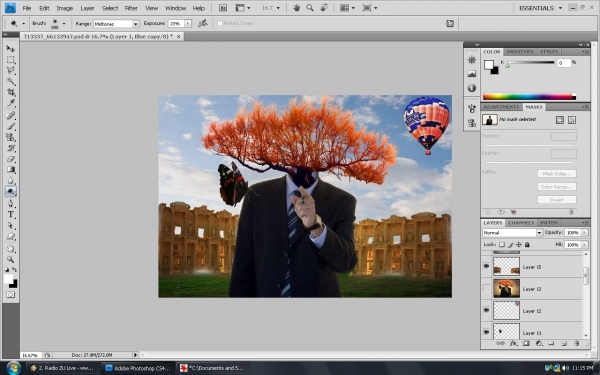The height and width of the screenshot is (375, 600).
Task: Click the Rotate View tool in application bar
Action: click(x=324, y=8)
